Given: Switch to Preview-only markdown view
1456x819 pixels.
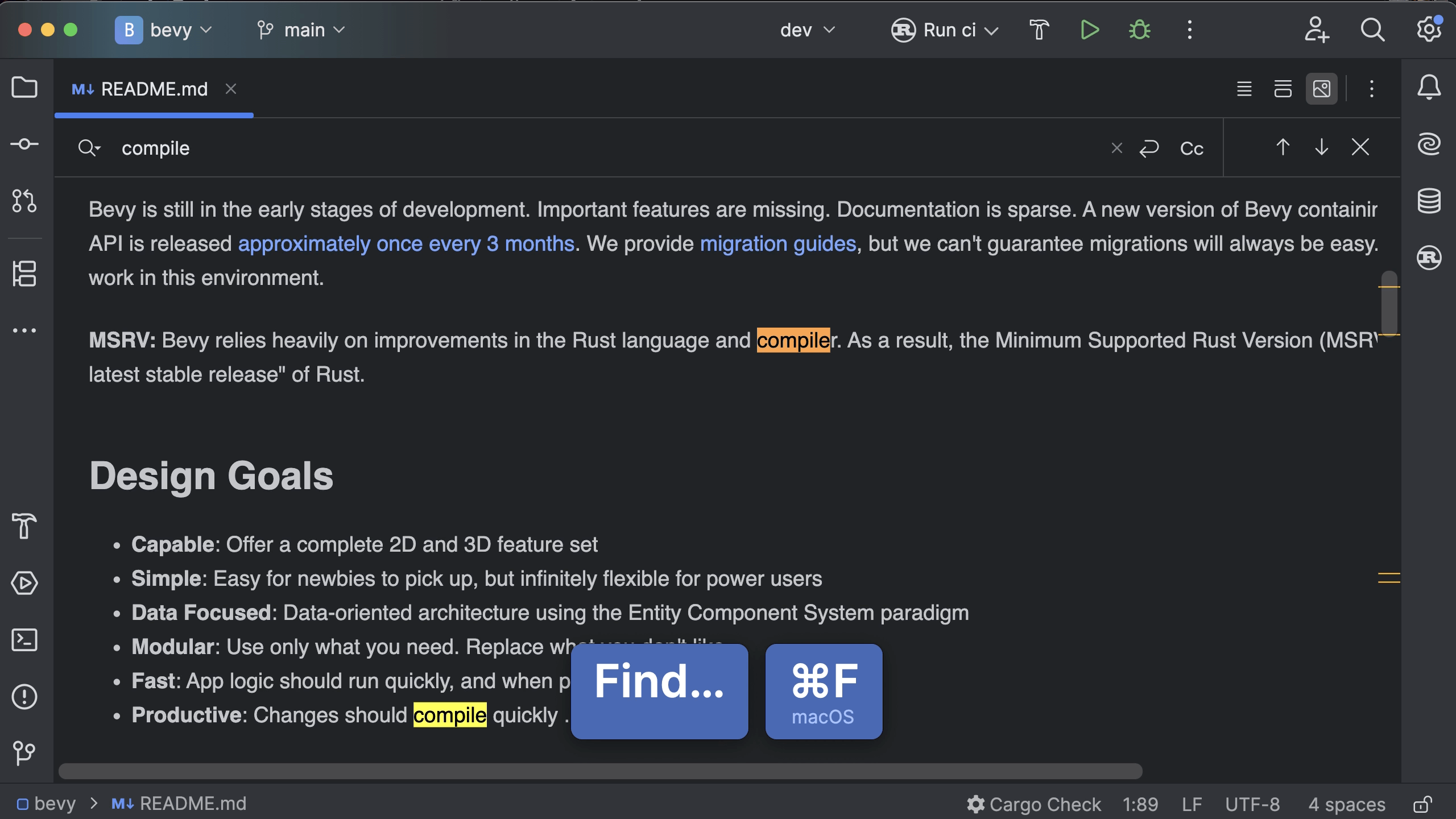Looking at the screenshot, I should pos(1321,89).
